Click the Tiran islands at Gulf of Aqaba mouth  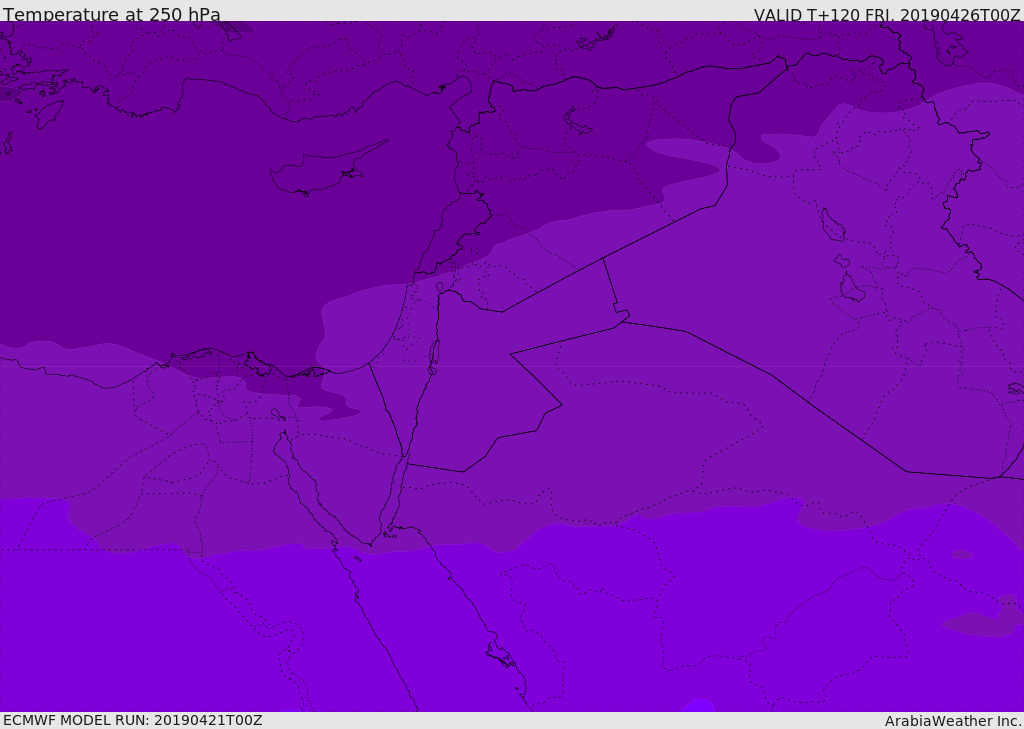[390, 535]
